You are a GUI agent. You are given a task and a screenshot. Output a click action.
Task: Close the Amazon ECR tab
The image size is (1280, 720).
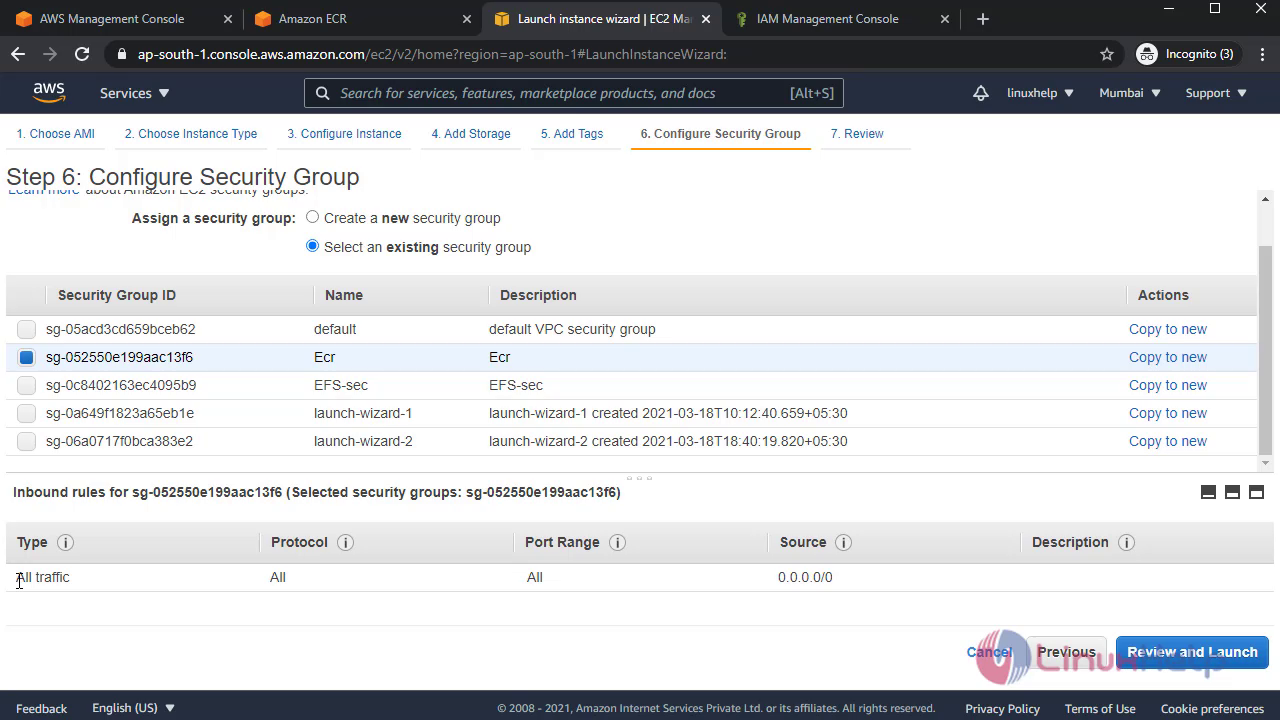(x=466, y=19)
